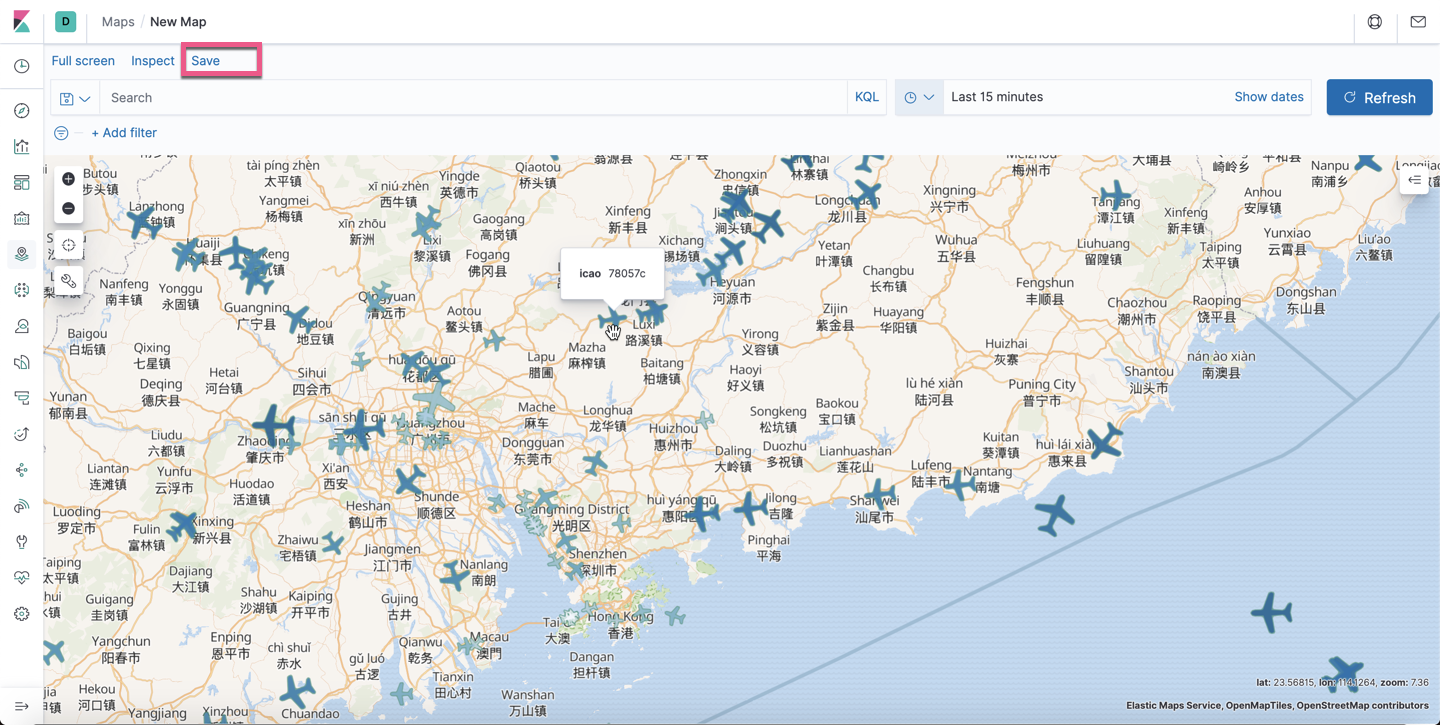Click Full screen
The image size is (1440, 725).
[x=83, y=61]
